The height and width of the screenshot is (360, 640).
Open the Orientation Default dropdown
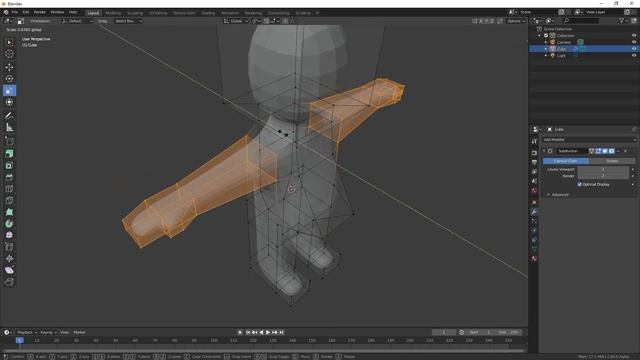tap(77, 21)
